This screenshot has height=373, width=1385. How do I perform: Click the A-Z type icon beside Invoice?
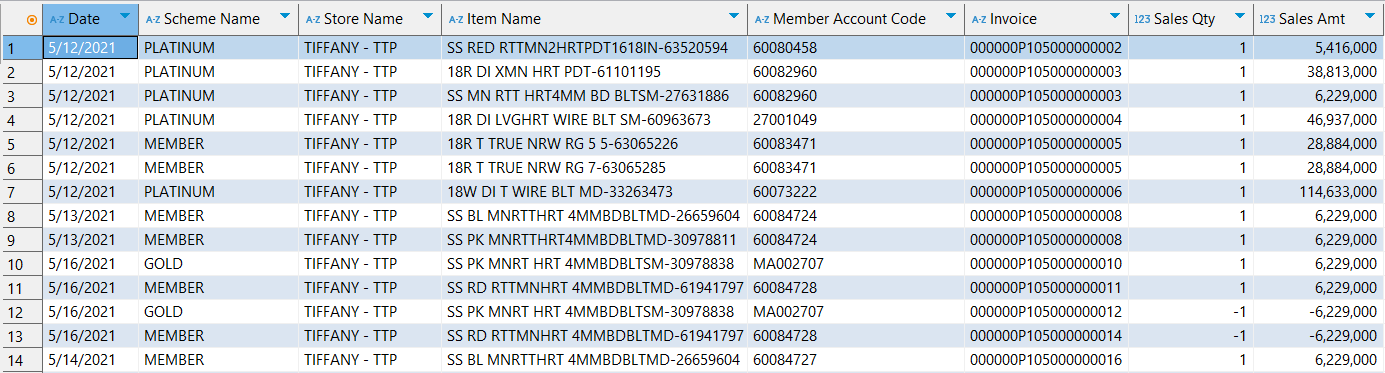[979, 19]
